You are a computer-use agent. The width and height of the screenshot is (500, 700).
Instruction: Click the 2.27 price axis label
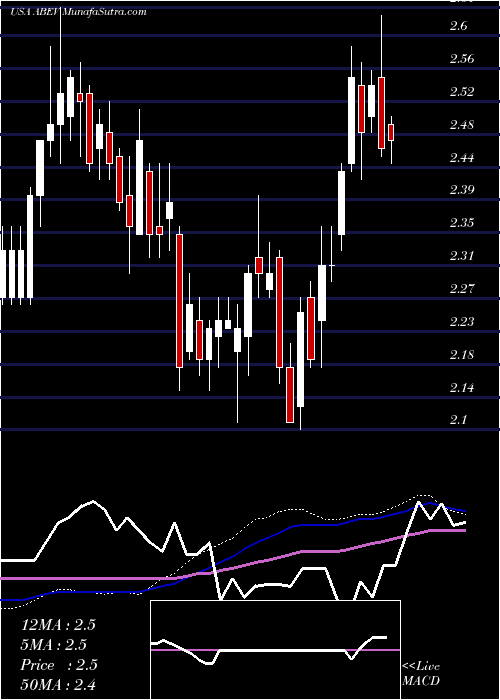click(462, 289)
